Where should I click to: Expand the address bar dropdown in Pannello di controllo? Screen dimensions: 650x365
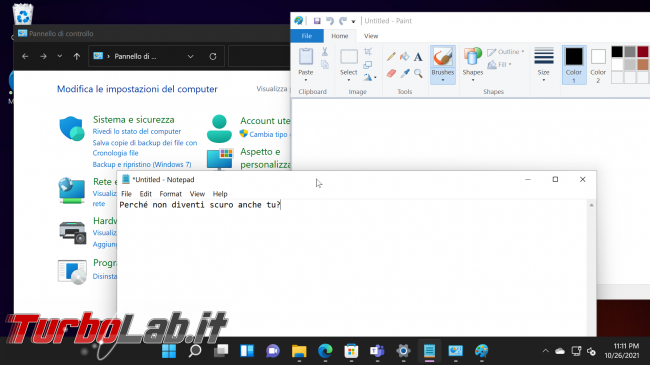[x=190, y=56]
